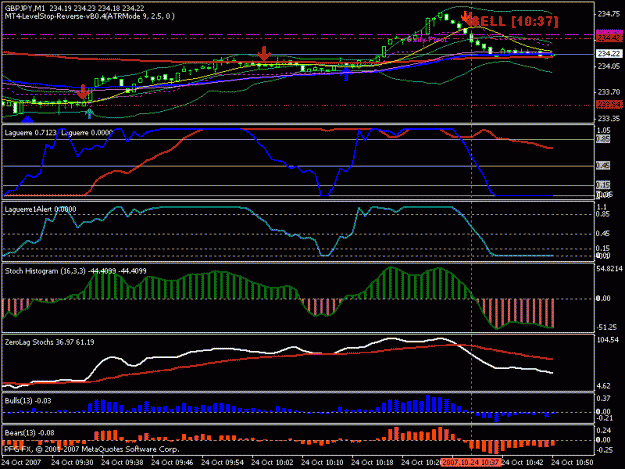
Task: Select the 24 Oct 10:42 time label
Action: click(x=523, y=463)
